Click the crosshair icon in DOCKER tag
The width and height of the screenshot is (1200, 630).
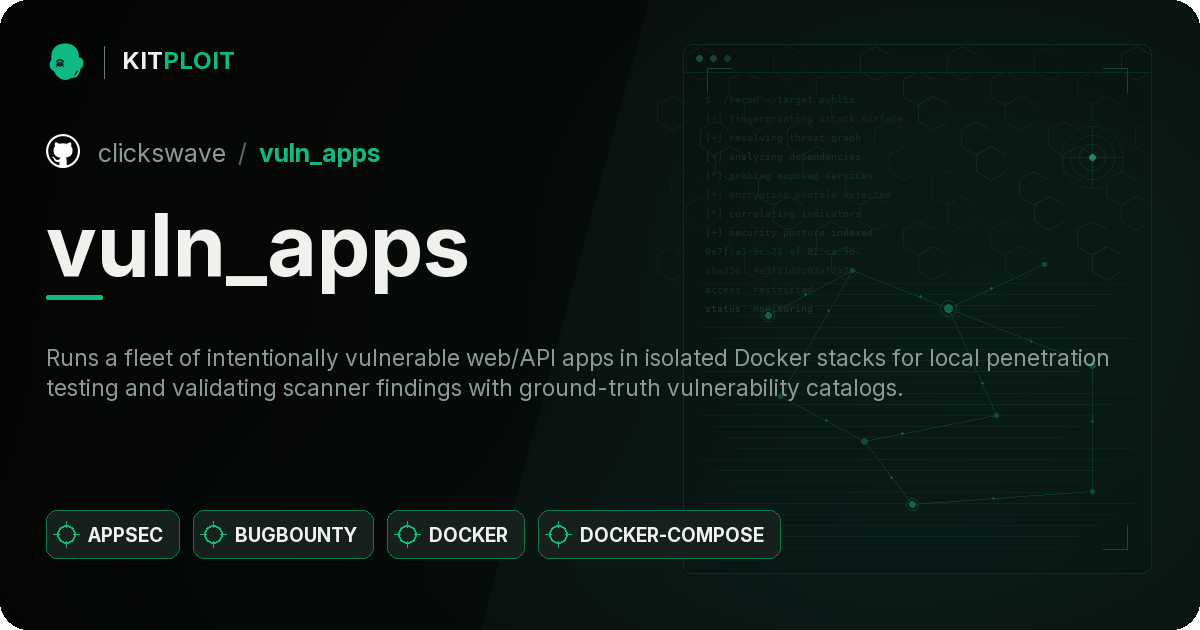(x=408, y=535)
